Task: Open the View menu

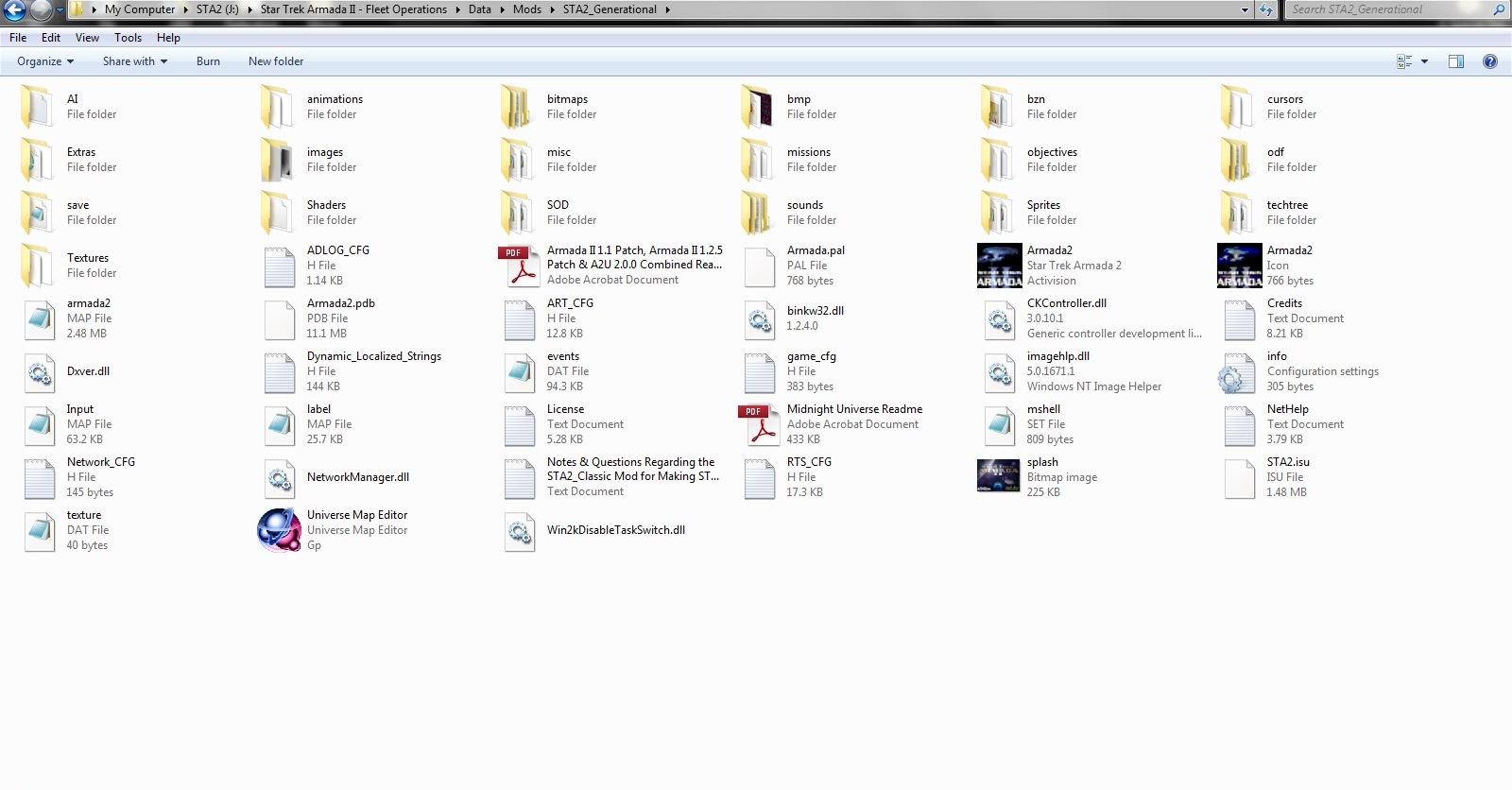Action: [x=87, y=38]
